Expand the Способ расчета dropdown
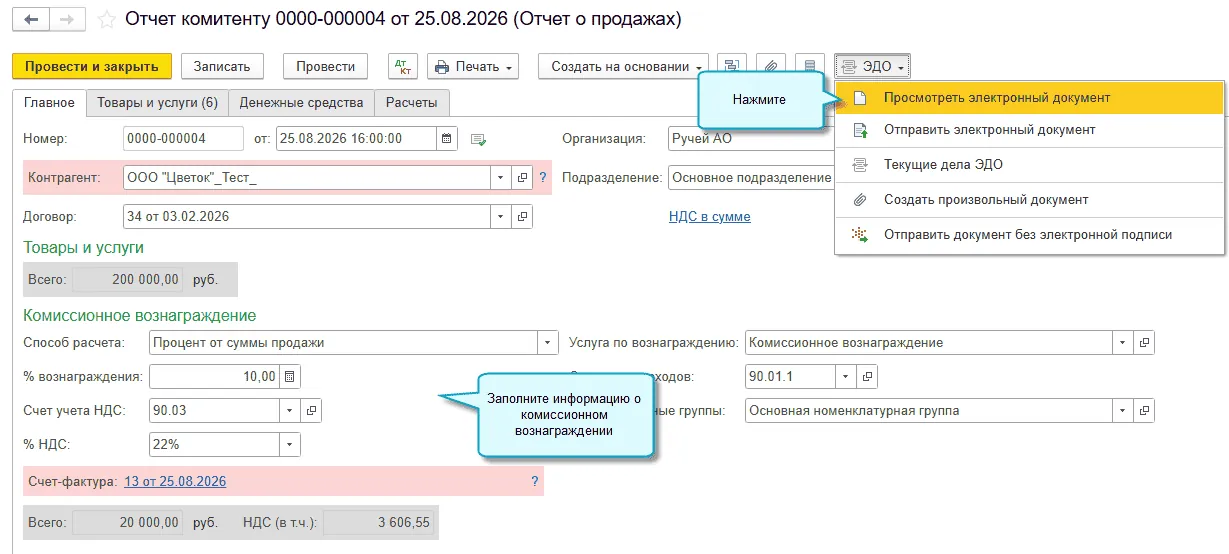 point(547,343)
